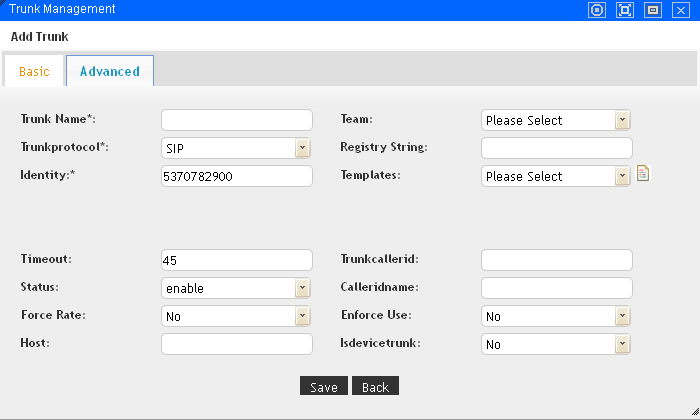This screenshot has width=700, height=420.
Task: Click the template document icon beside Templates
Action: point(643,174)
